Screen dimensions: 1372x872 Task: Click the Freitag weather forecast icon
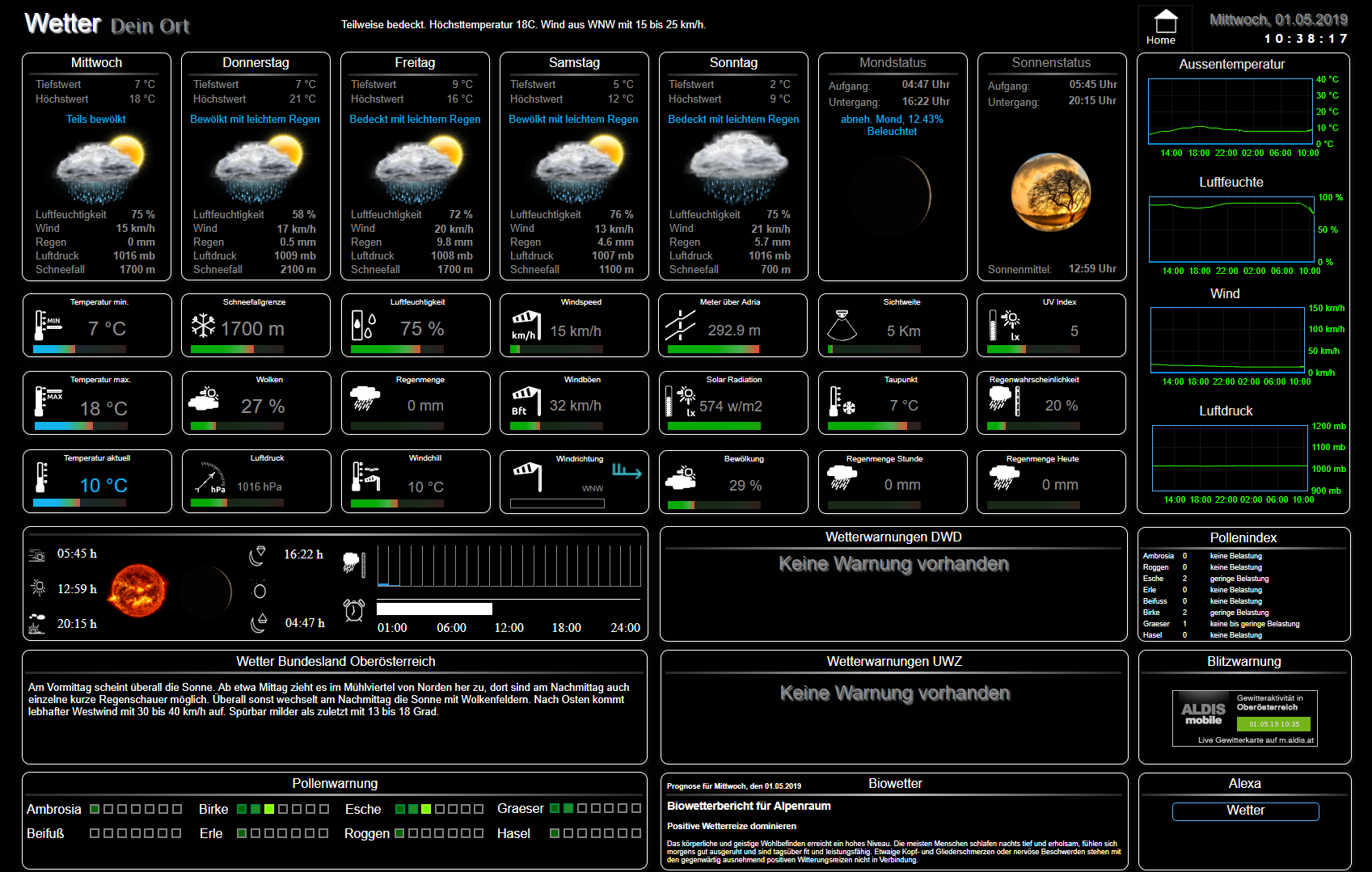pyautogui.click(x=417, y=170)
